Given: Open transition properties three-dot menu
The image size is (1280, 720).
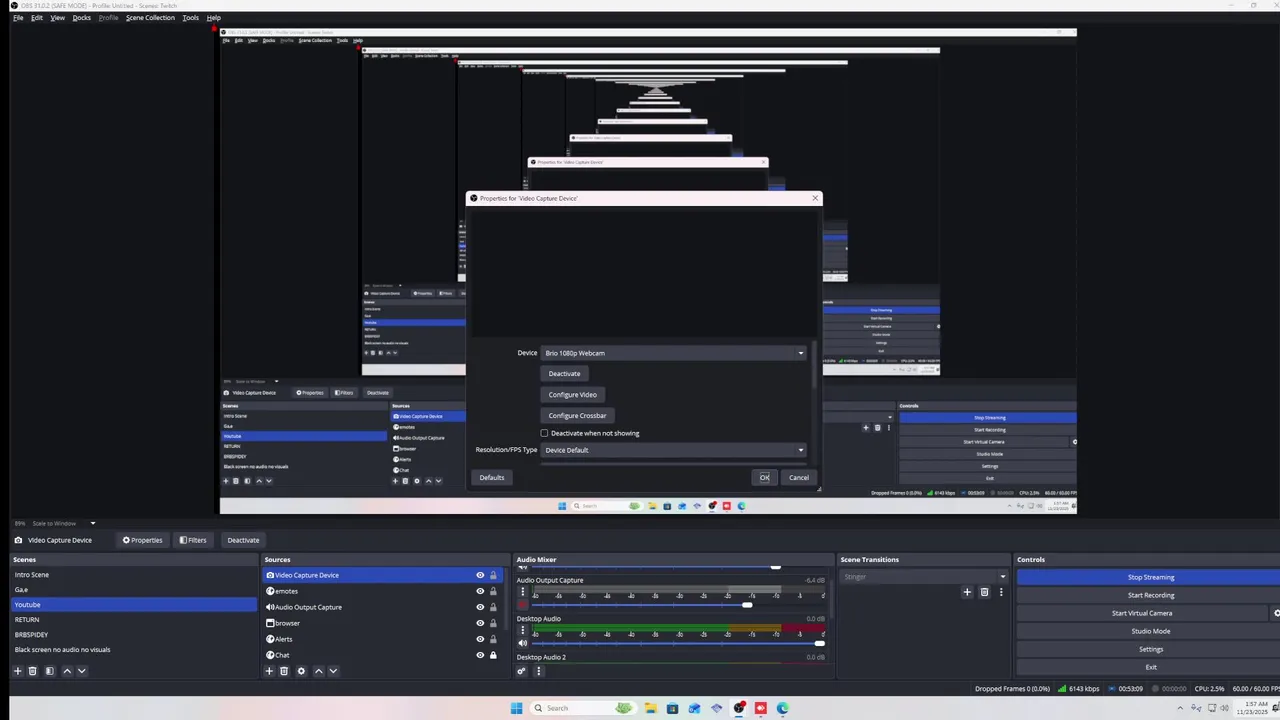Looking at the screenshot, I should click(x=1001, y=592).
